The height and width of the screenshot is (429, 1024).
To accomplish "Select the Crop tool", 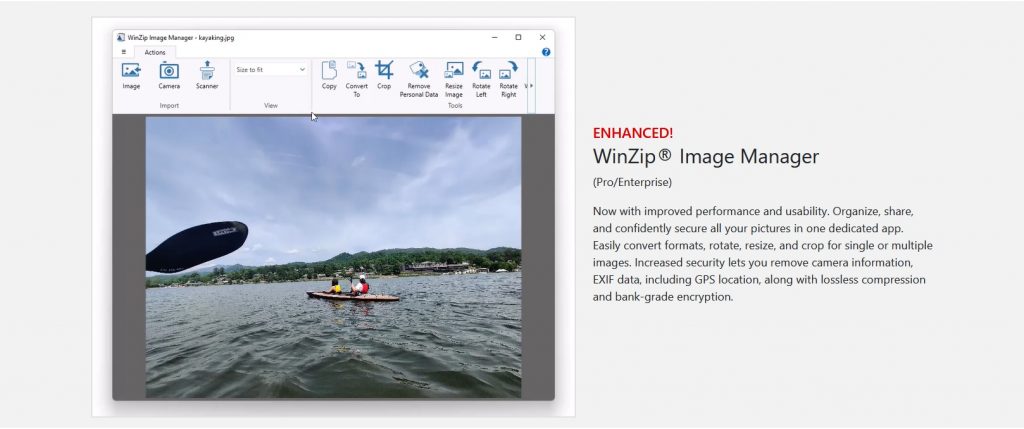I will click(384, 75).
